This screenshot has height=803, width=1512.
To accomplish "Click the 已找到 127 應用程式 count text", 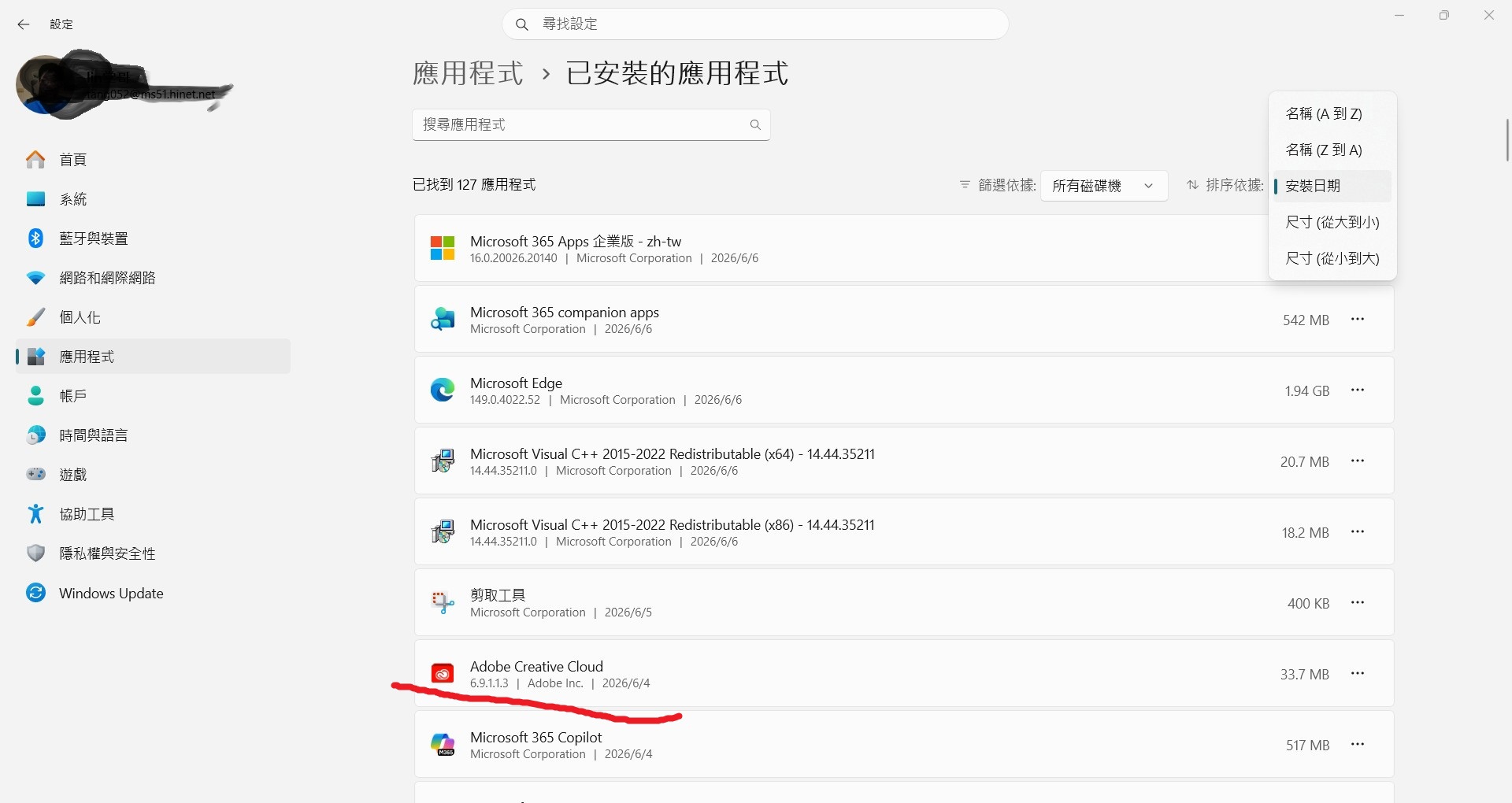I will (474, 185).
